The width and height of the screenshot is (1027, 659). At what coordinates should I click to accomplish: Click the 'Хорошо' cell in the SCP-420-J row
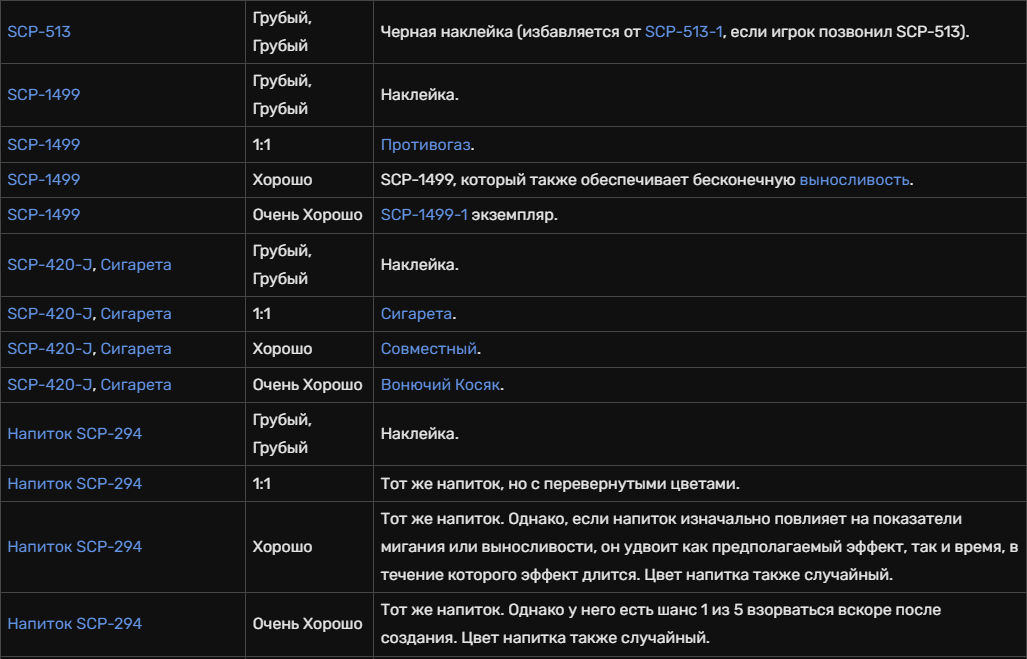[309, 348]
